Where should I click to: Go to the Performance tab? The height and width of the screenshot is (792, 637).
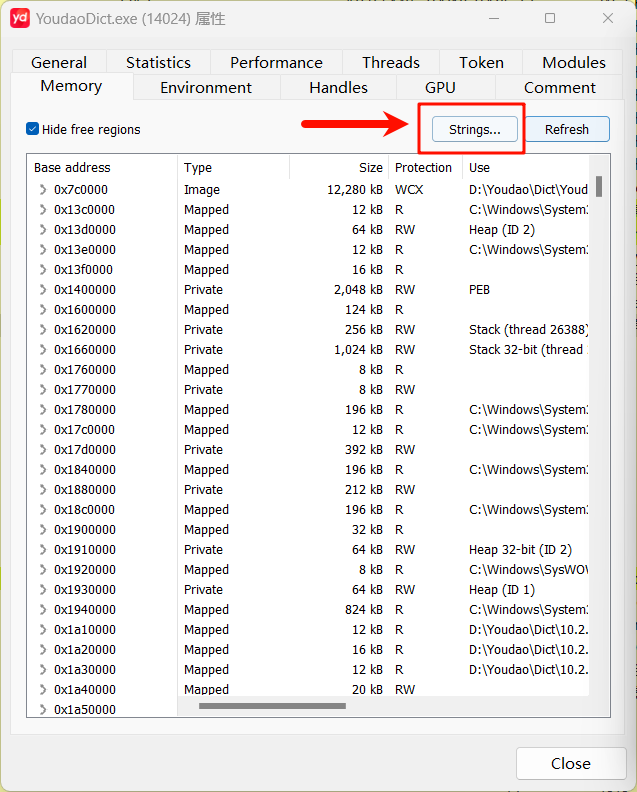(x=276, y=62)
